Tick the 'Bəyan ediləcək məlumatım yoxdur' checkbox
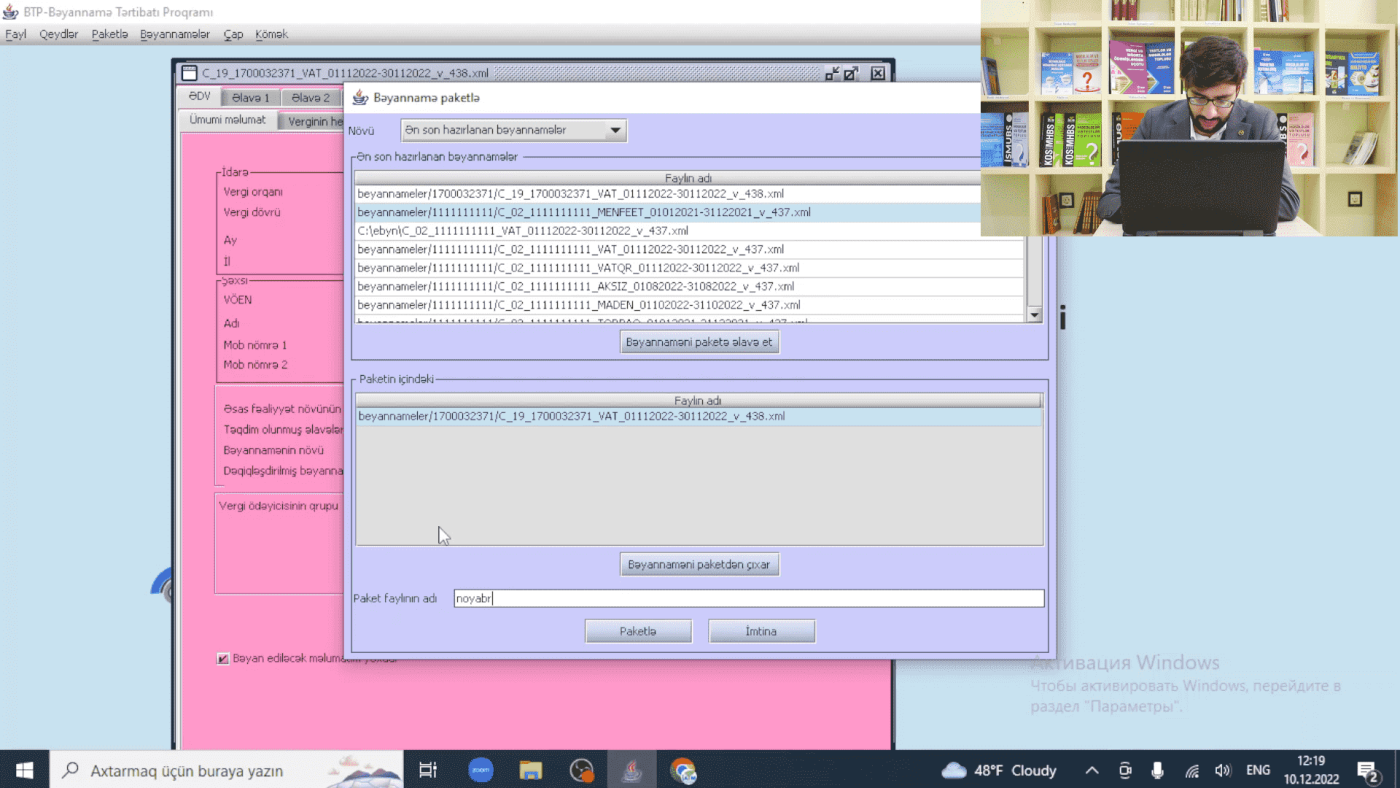The image size is (1400, 788). [x=223, y=658]
